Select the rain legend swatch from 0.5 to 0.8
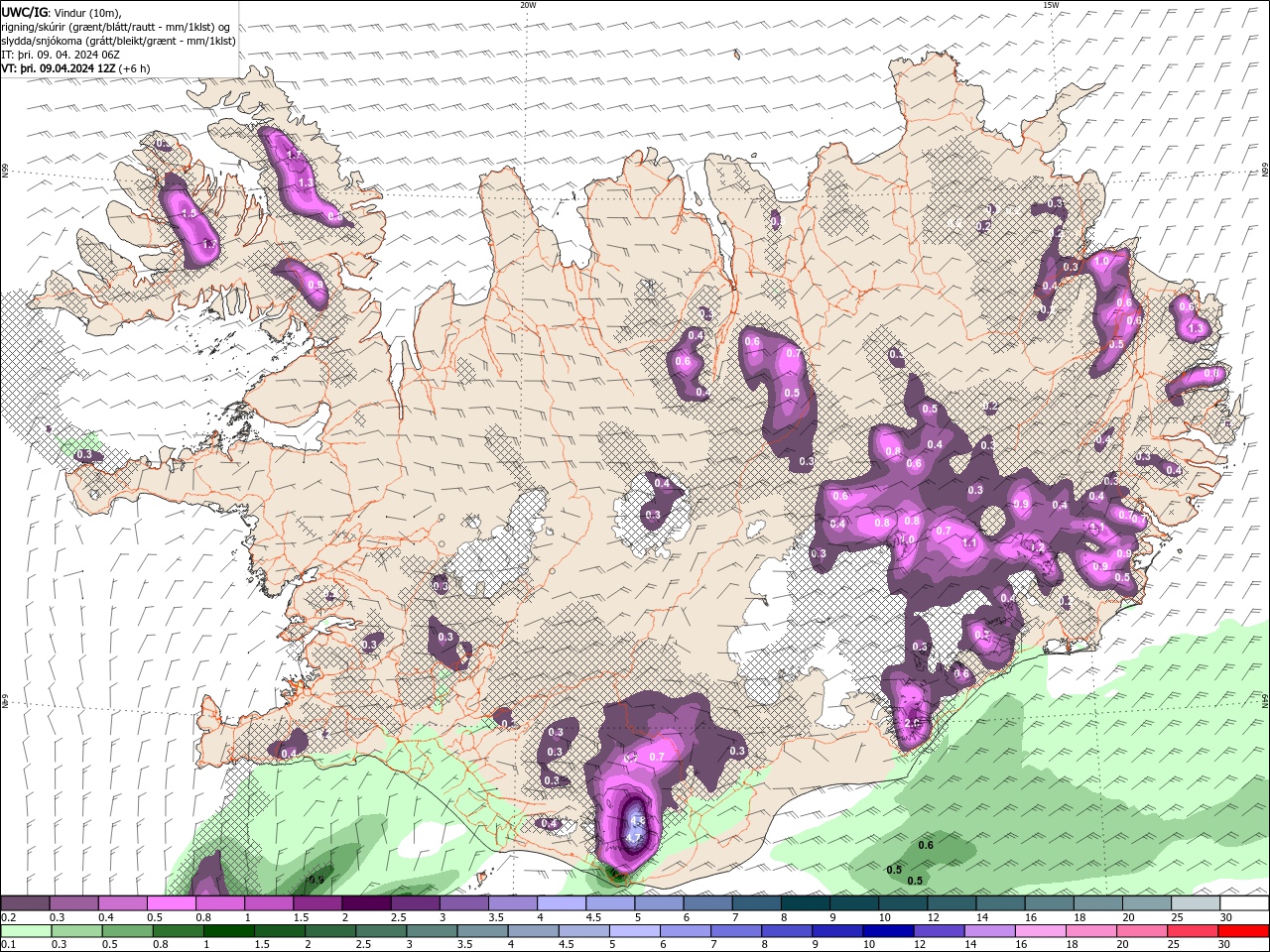 128,931
